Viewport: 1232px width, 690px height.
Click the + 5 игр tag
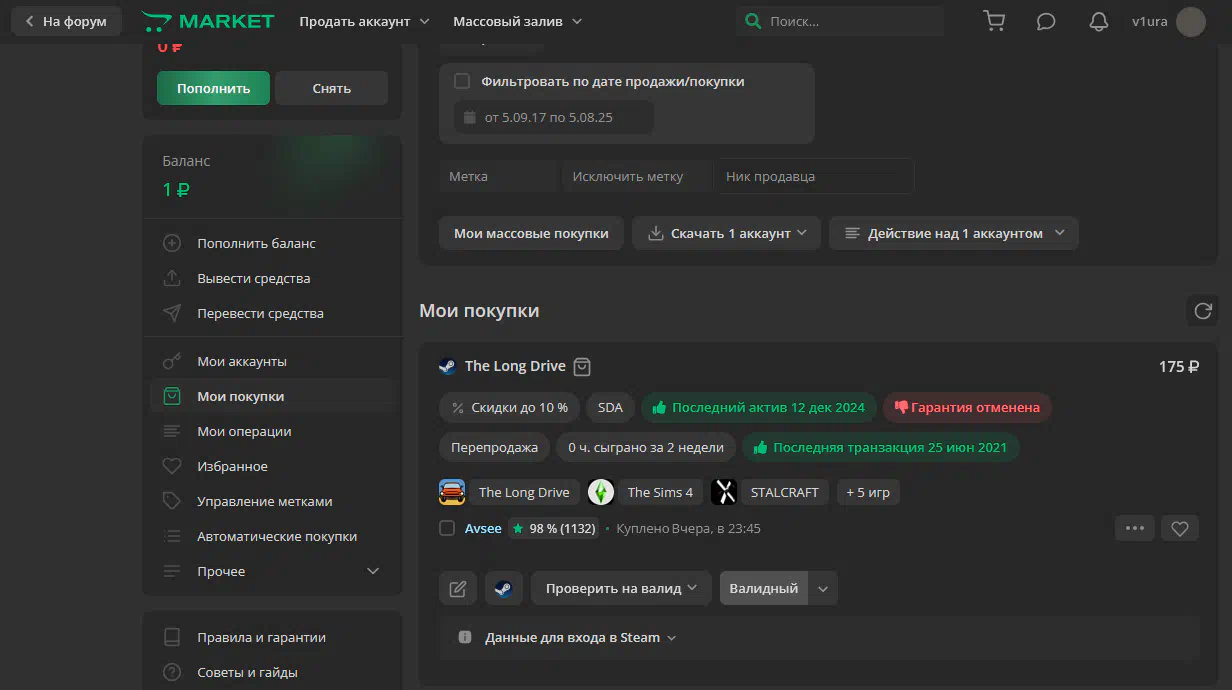(x=868, y=492)
